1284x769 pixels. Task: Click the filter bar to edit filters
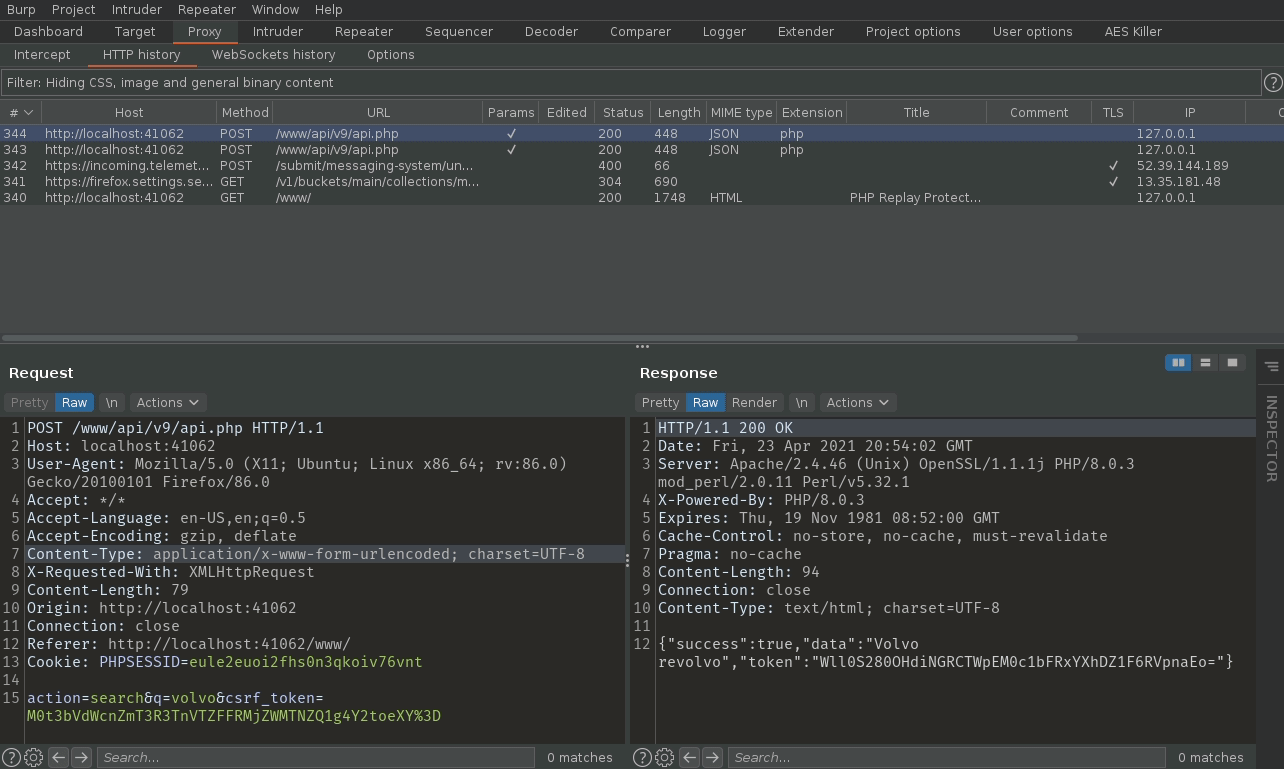tap(630, 83)
